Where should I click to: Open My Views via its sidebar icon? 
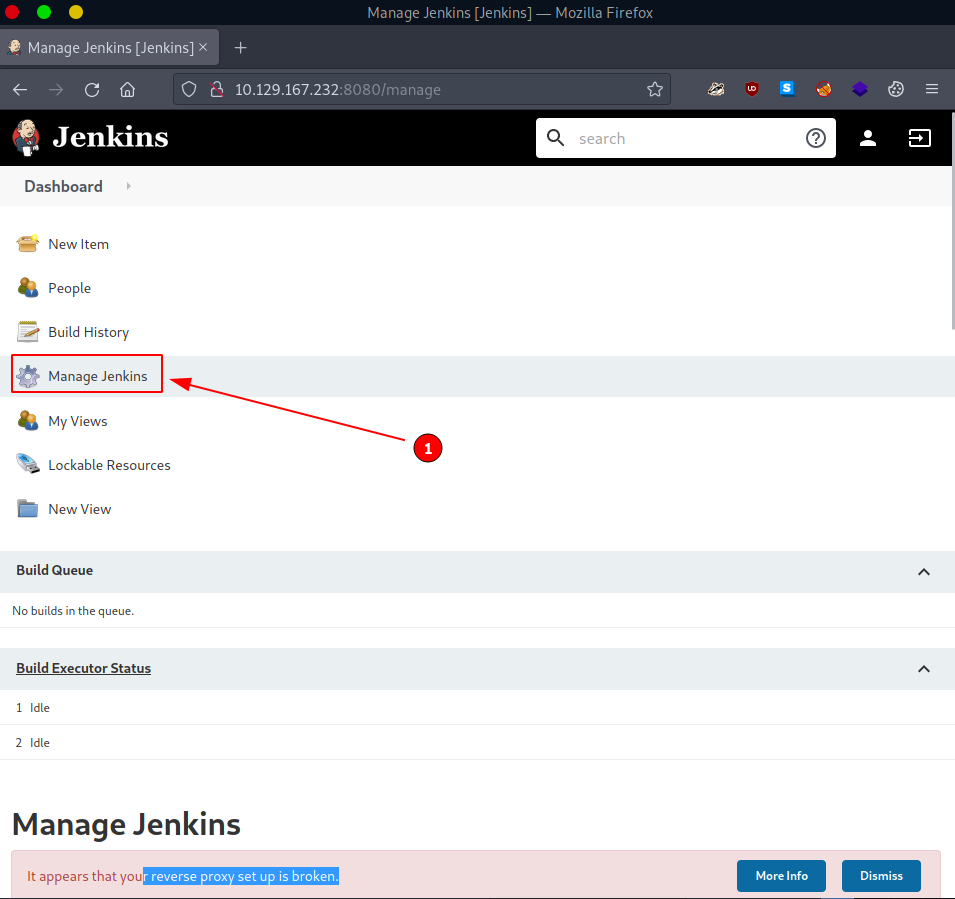[x=28, y=420]
